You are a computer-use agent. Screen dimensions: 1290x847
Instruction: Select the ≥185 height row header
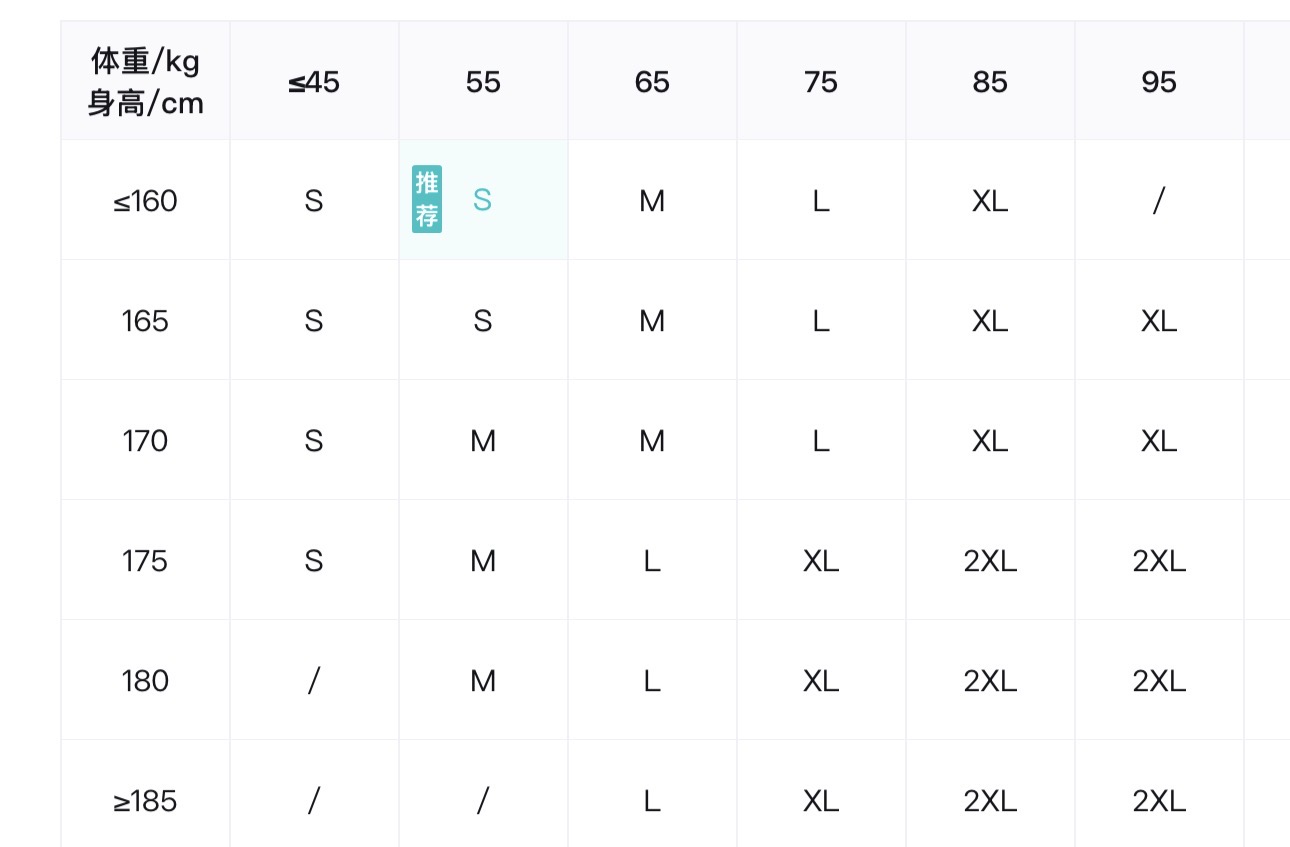146,801
